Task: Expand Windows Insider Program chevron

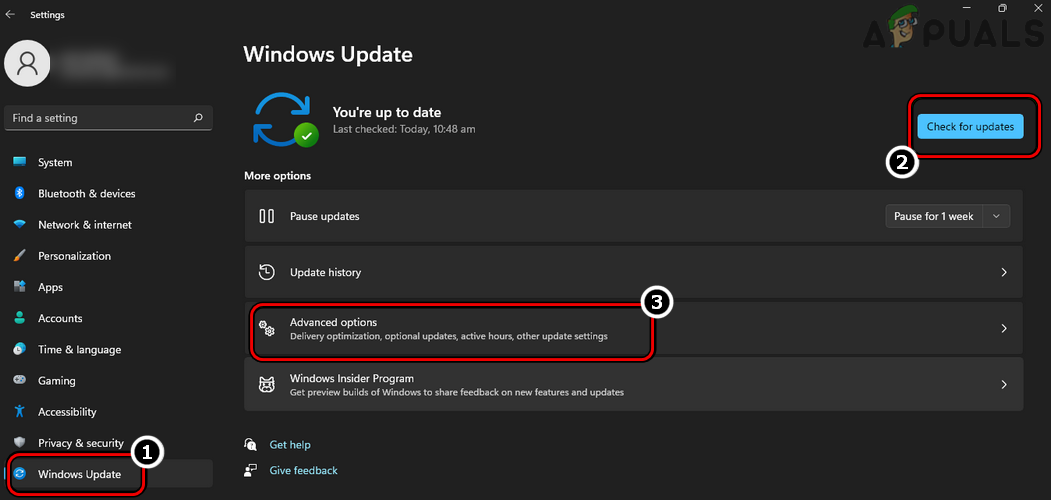Action: [x=1004, y=385]
